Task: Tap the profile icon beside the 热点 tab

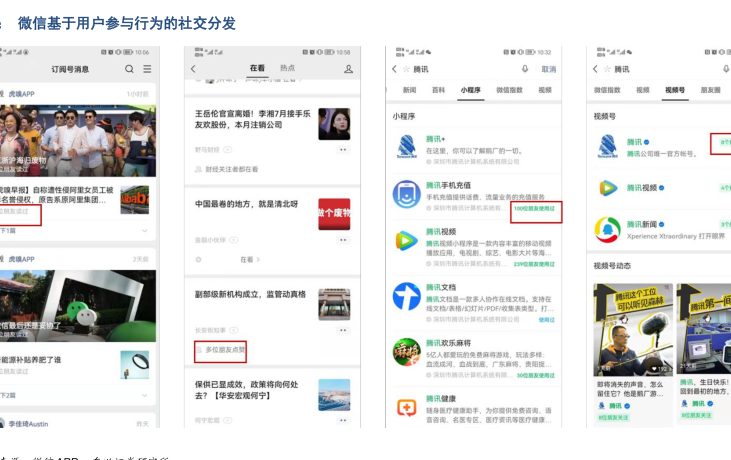Action: click(348, 69)
